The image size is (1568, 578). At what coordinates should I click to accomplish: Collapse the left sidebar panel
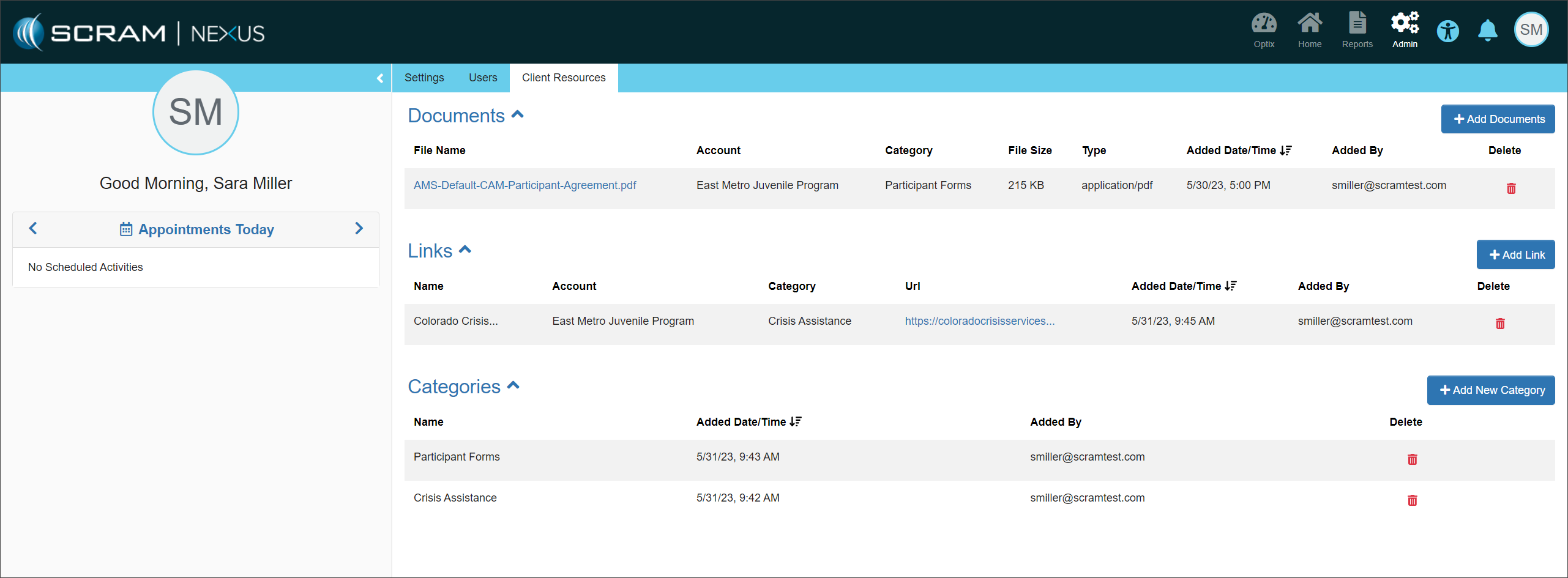tap(379, 78)
